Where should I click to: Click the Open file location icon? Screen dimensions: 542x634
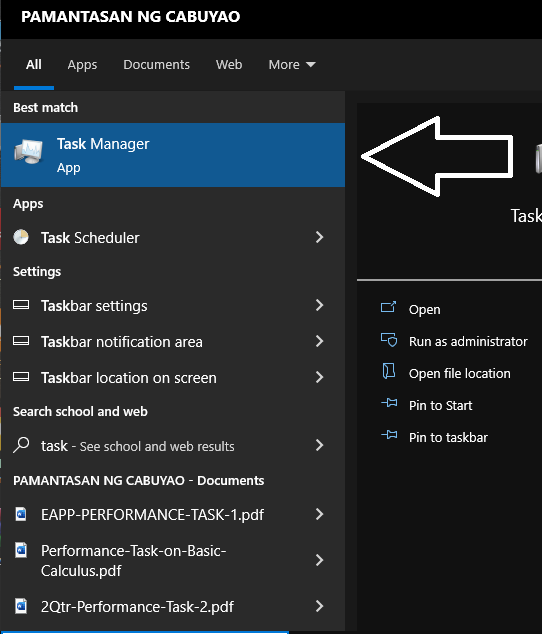click(389, 371)
